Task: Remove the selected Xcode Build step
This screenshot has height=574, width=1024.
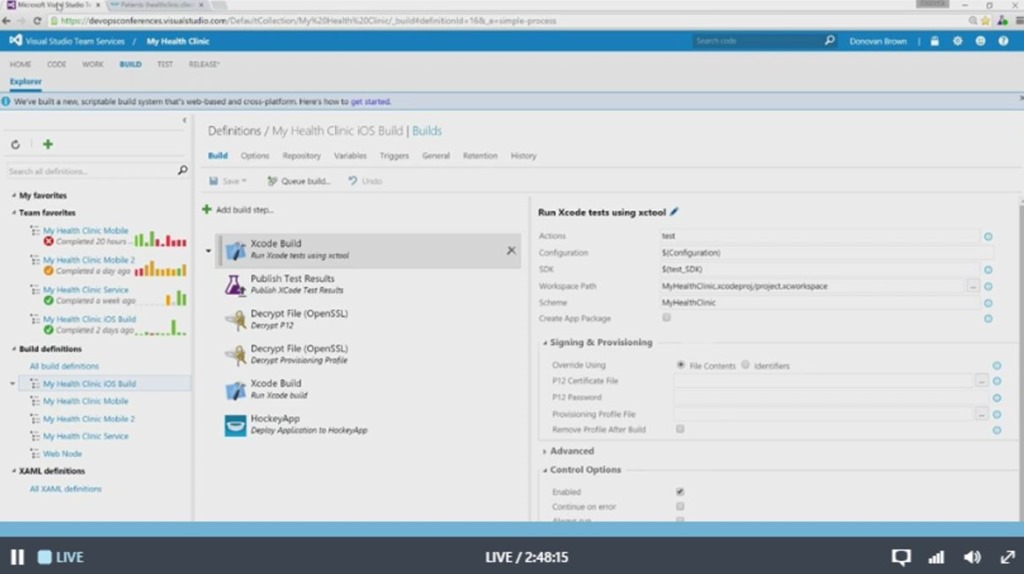Action: pyautogui.click(x=511, y=250)
